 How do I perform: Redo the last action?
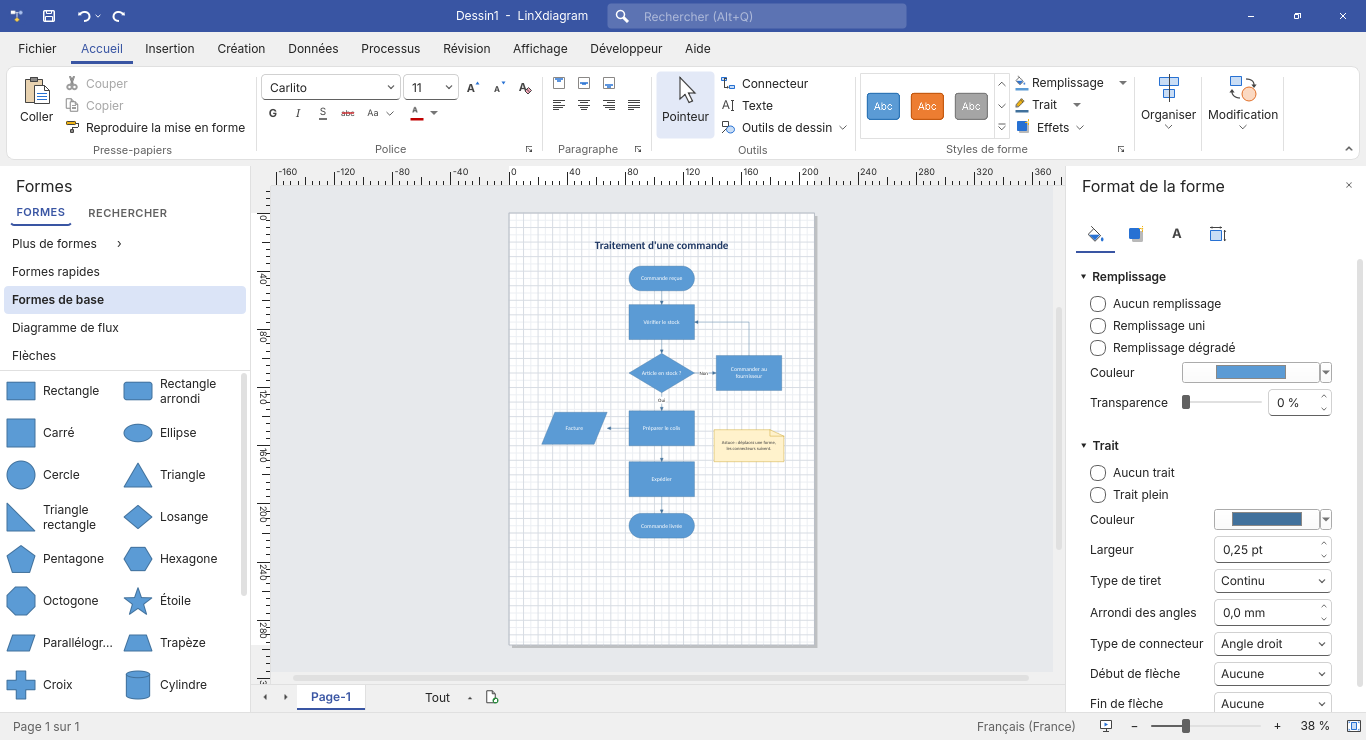[x=119, y=16]
